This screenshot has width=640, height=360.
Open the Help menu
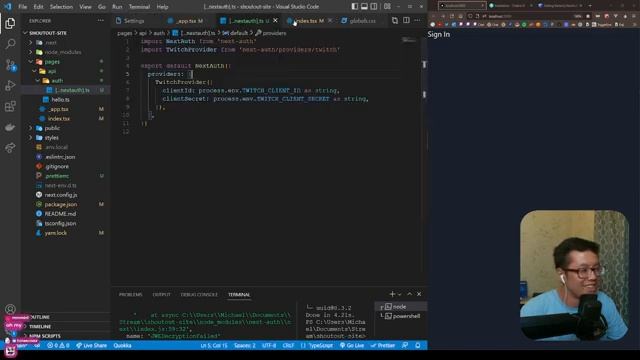pos(162,7)
